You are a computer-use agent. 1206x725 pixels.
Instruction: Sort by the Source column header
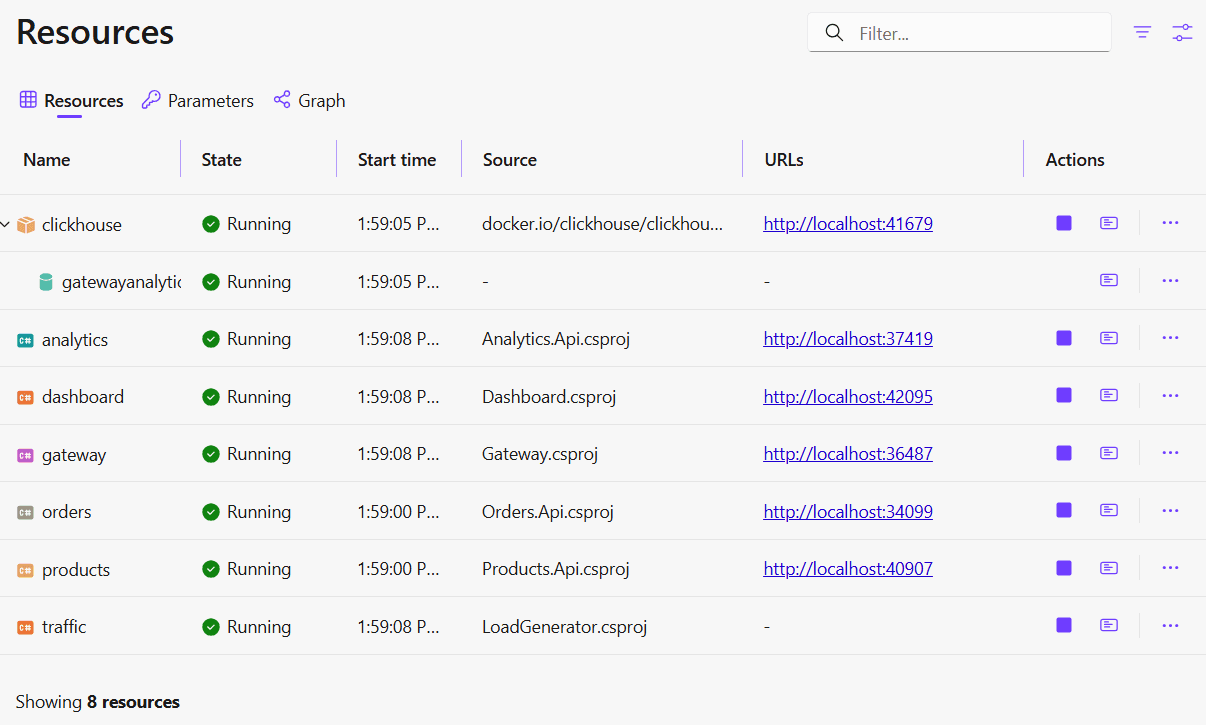(x=510, y=160)
